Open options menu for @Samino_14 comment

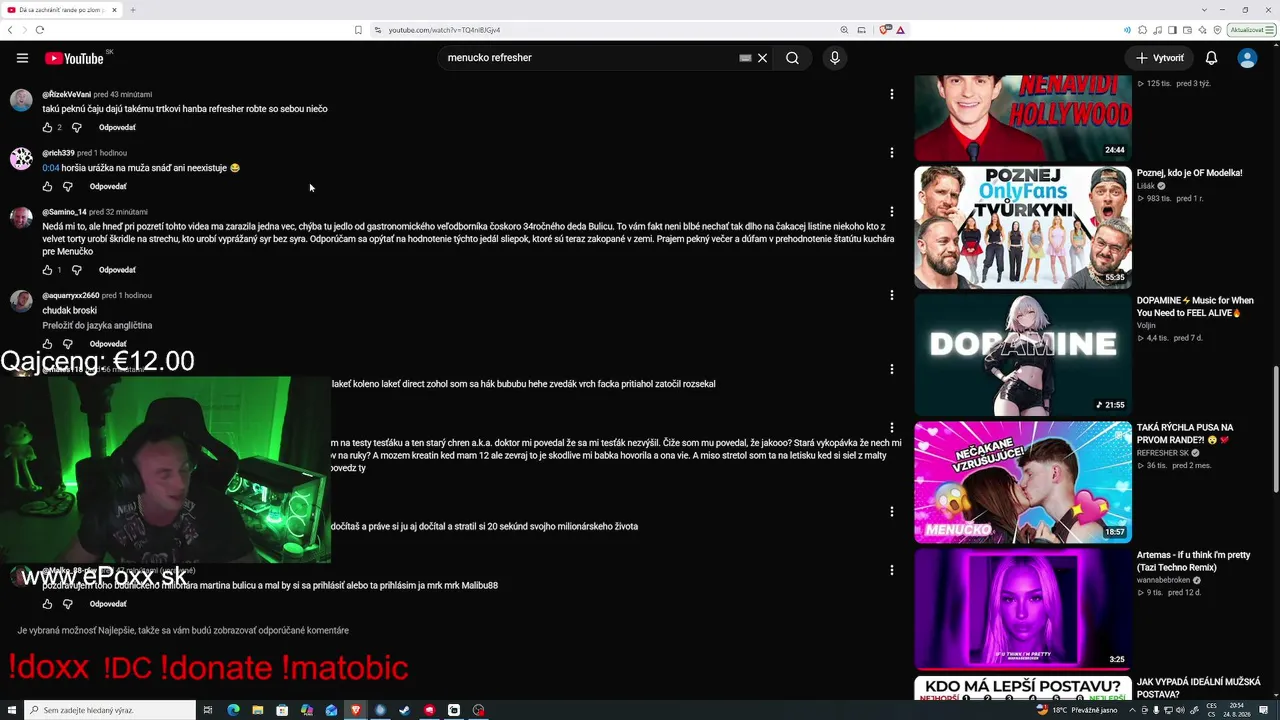(x=892, y=212)
